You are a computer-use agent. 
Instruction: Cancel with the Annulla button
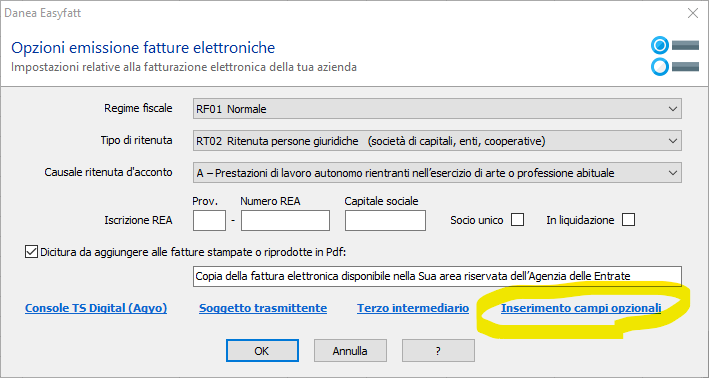point(350,351)
